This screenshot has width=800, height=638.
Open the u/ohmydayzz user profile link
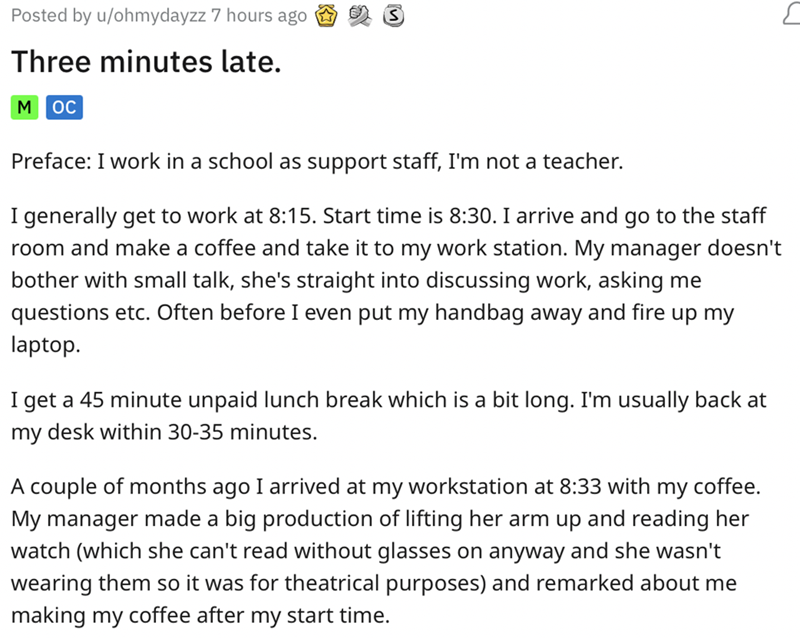tap(148, 15)
